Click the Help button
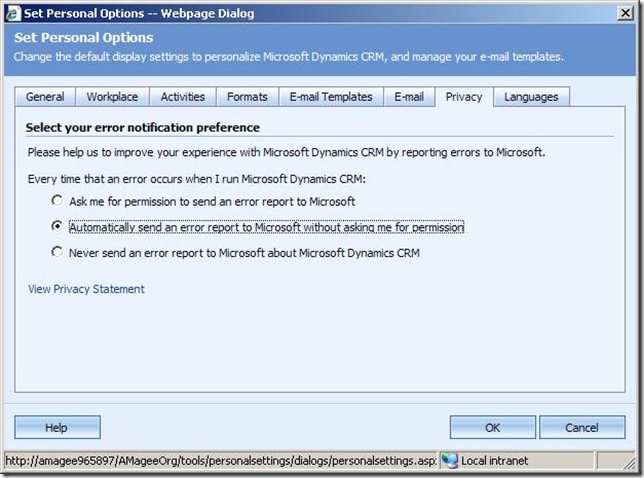Screen dimensions: 644x478 [57, 427]
